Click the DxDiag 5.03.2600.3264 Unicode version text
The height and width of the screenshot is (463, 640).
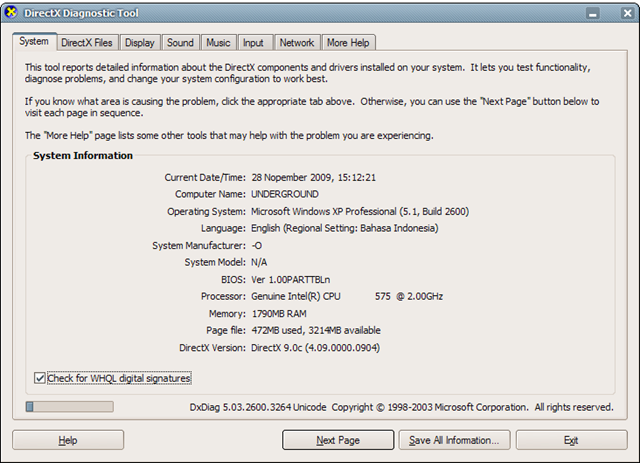(258, 407)
